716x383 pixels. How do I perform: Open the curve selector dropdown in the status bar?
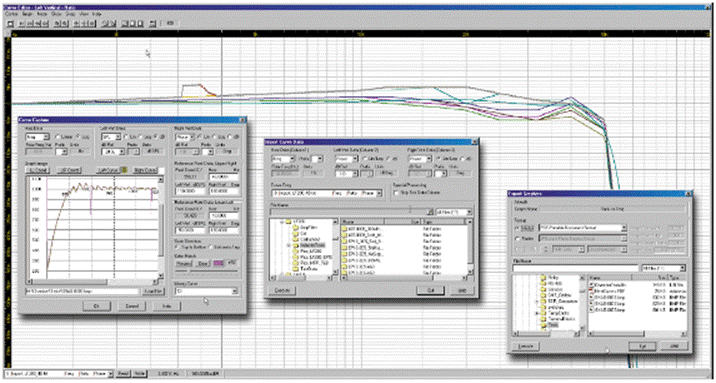click(x=58, y=373)
